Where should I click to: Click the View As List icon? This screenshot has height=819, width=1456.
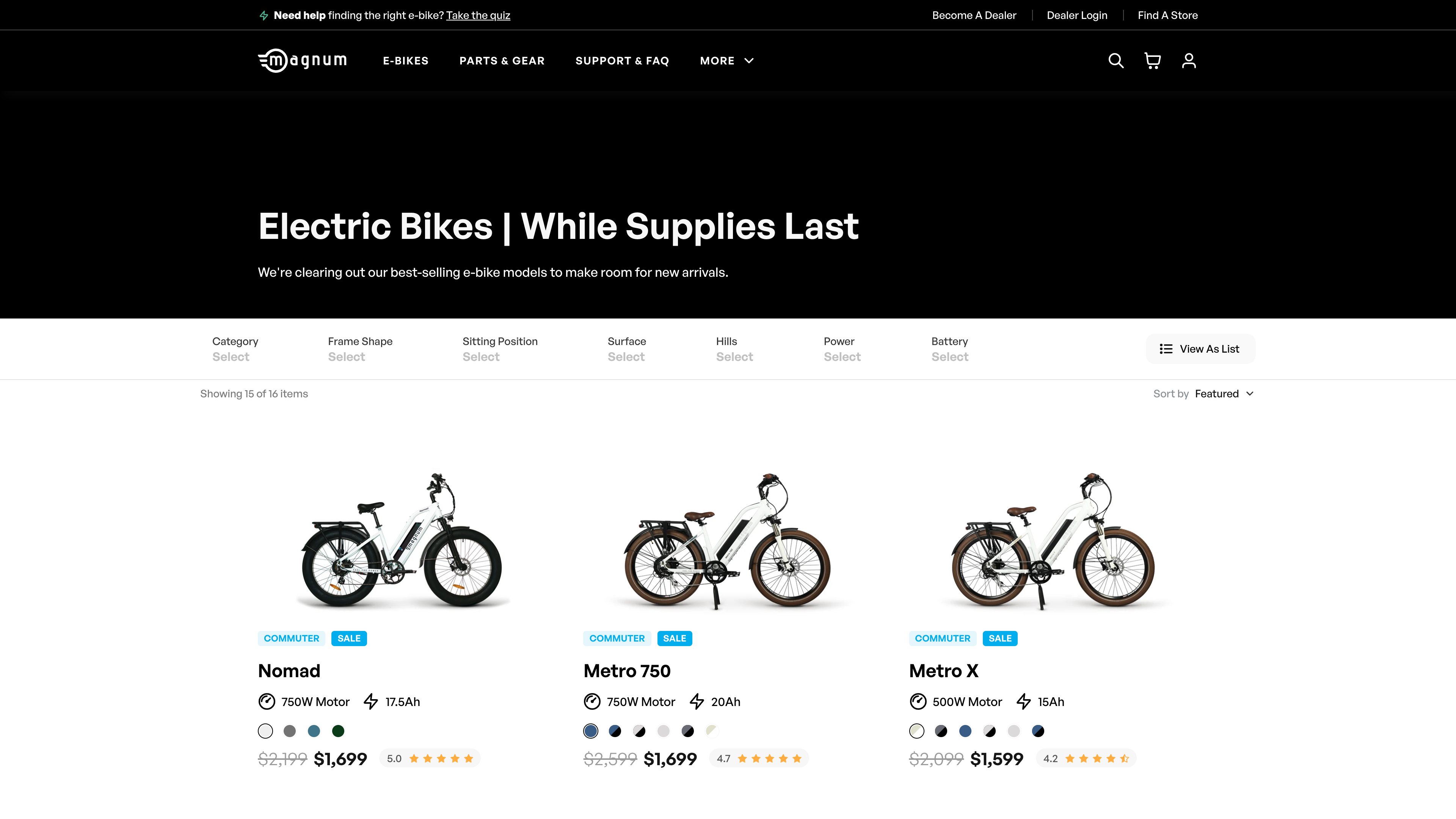point(1166,349)
